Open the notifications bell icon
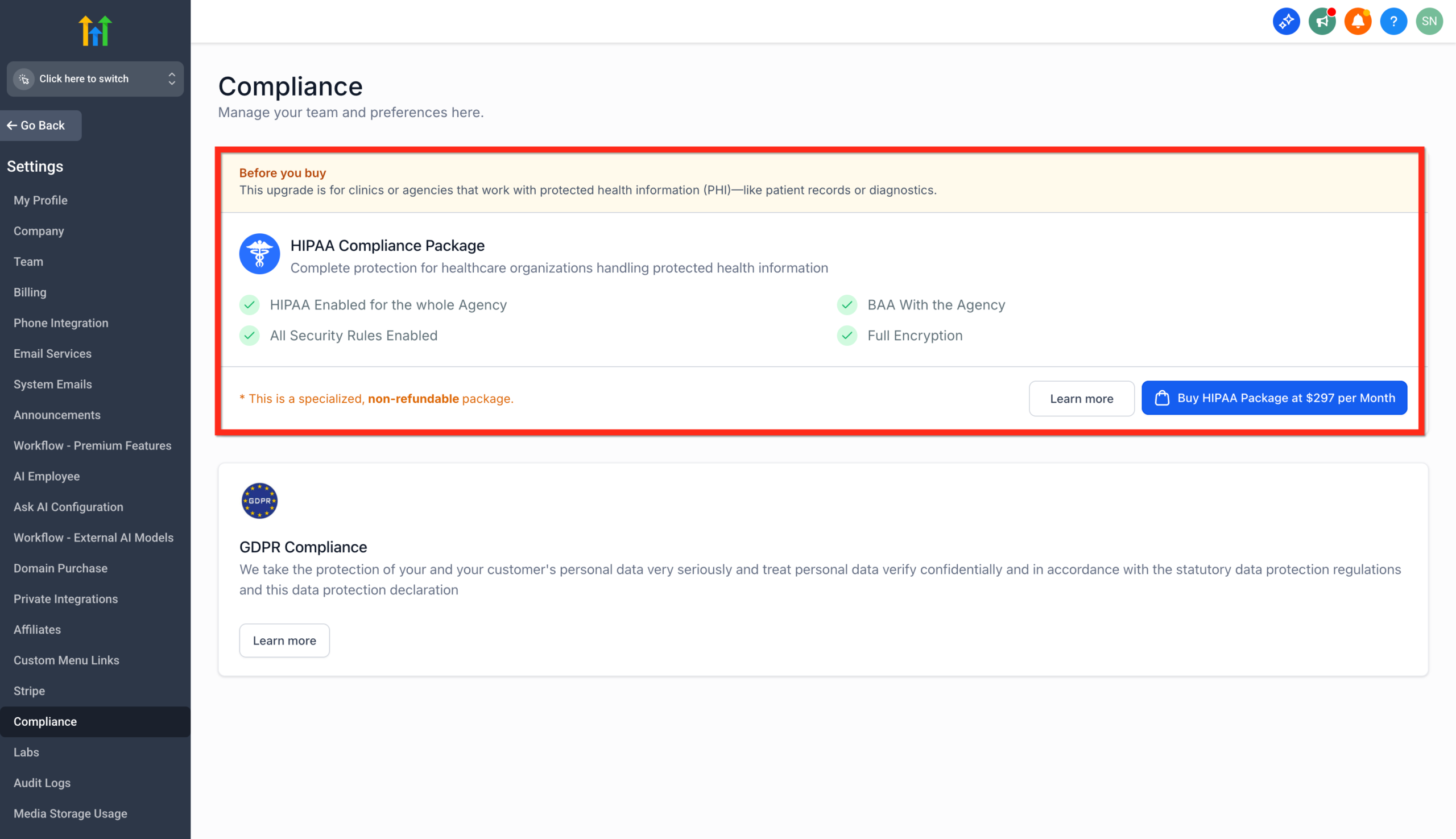Viewport: 1456px width, 839px height. coord(1358,20)
